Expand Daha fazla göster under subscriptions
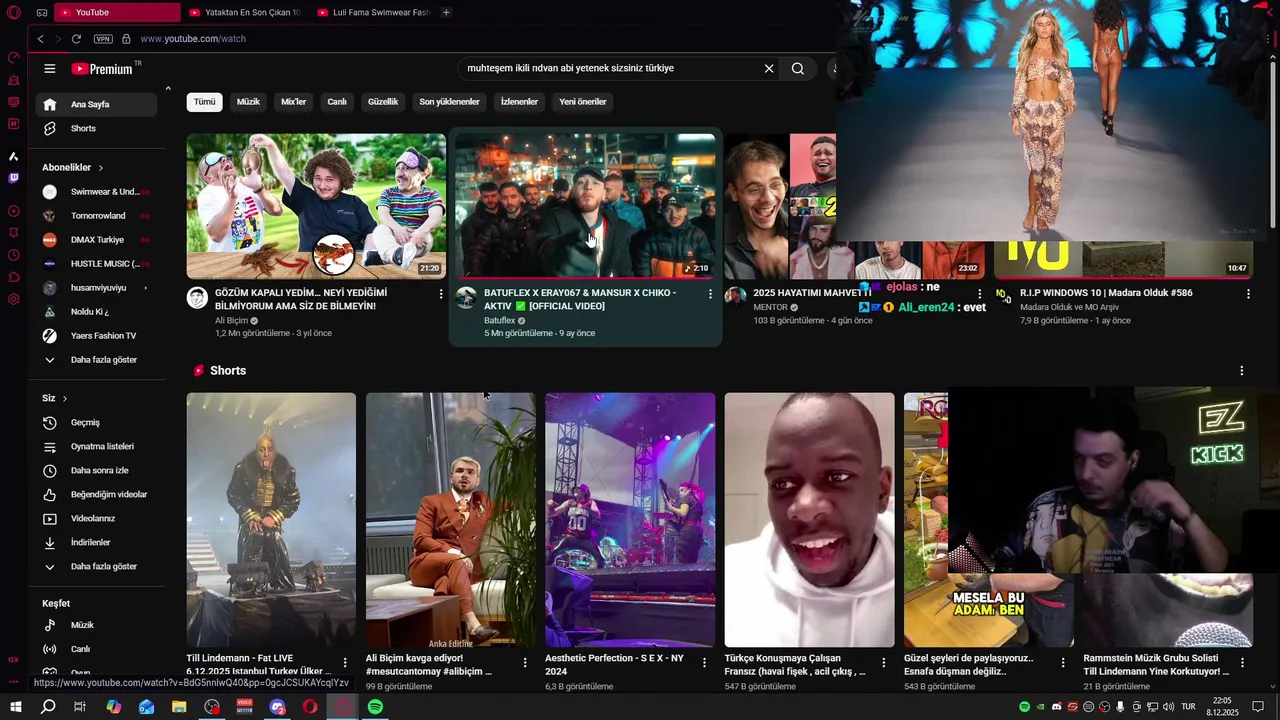This screenshot has width=1280, height=720. point(96,359)
